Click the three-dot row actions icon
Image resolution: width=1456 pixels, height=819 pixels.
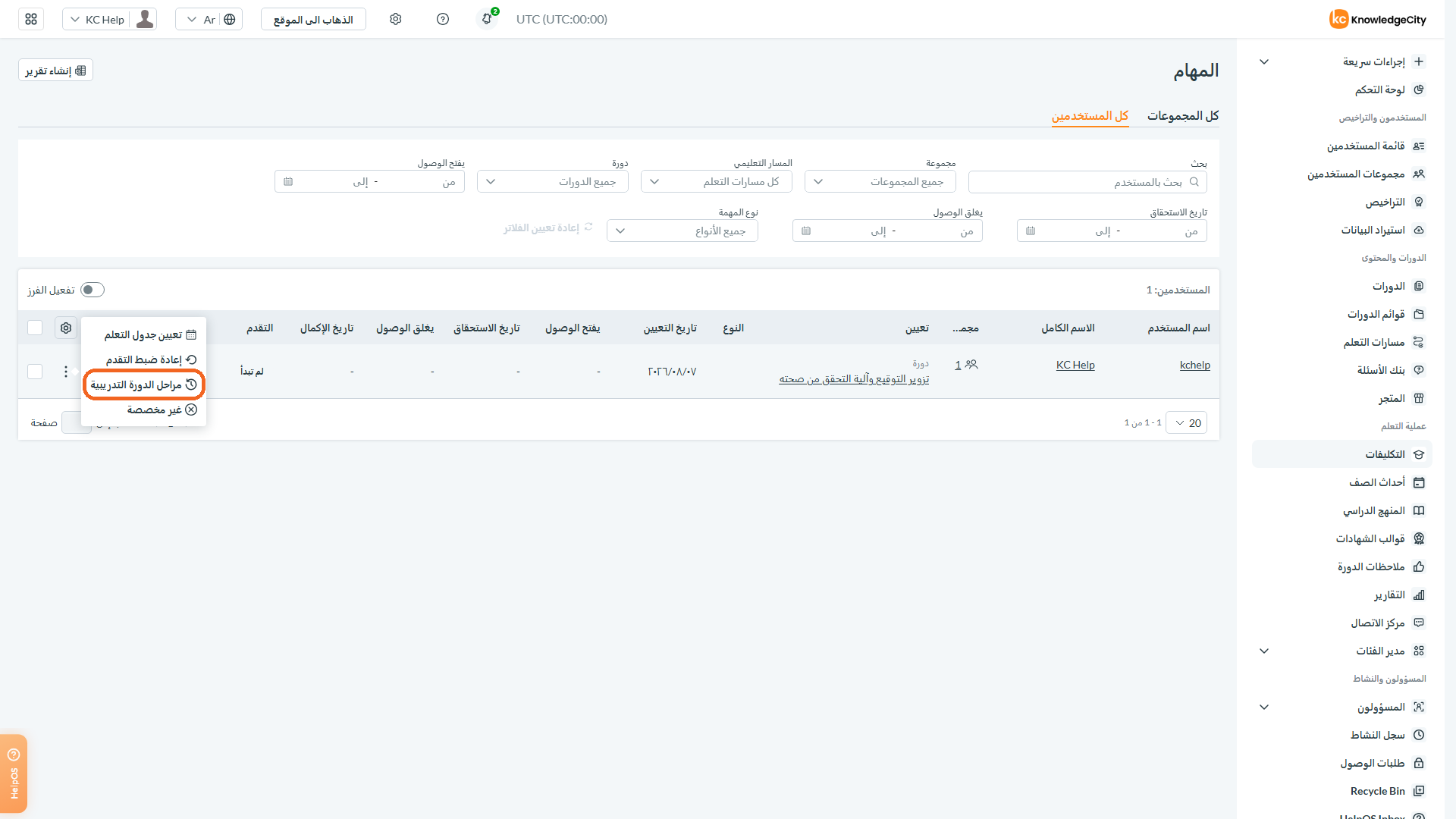(x=66, y=371)
